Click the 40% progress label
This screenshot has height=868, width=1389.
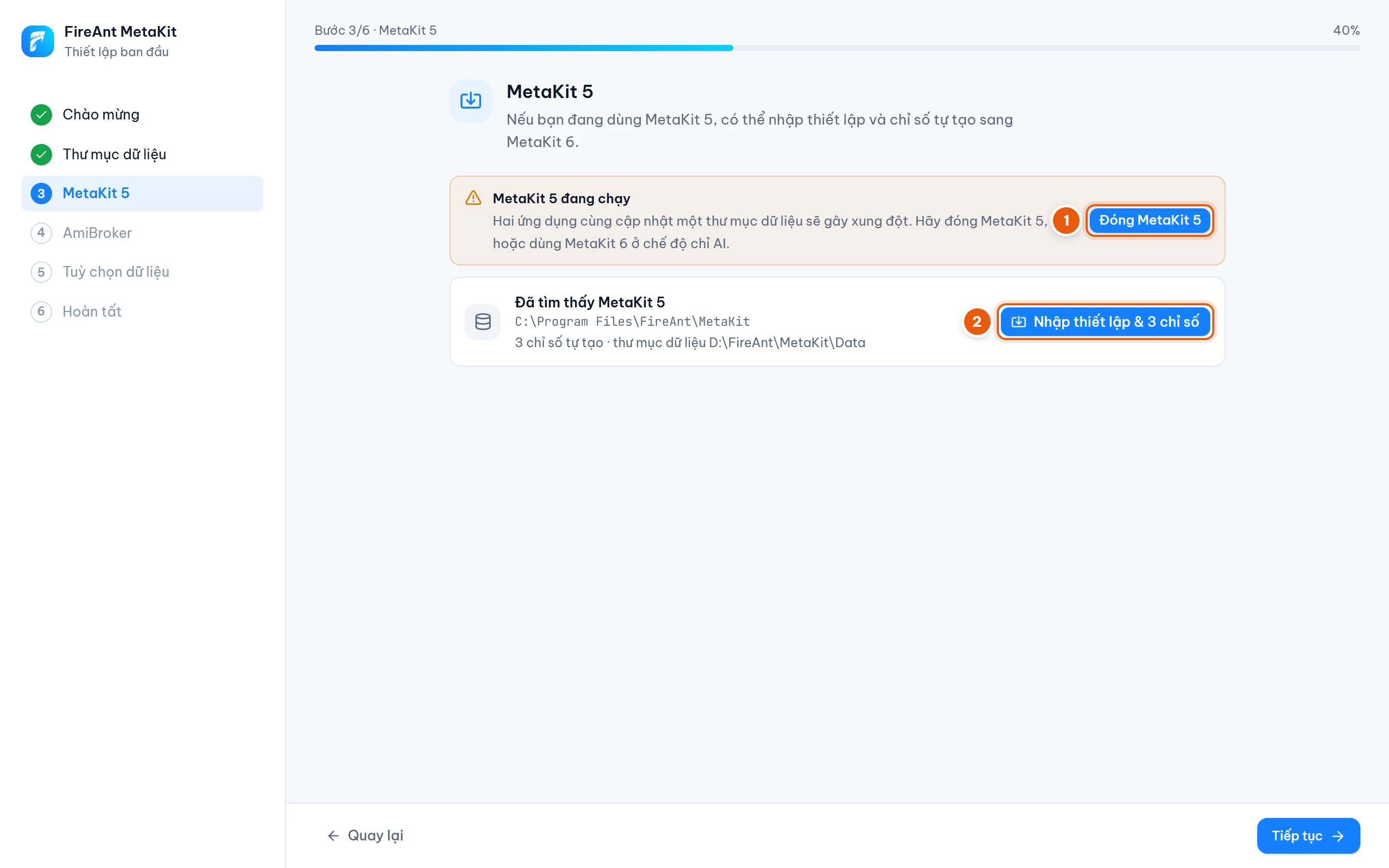[1346, 31]
